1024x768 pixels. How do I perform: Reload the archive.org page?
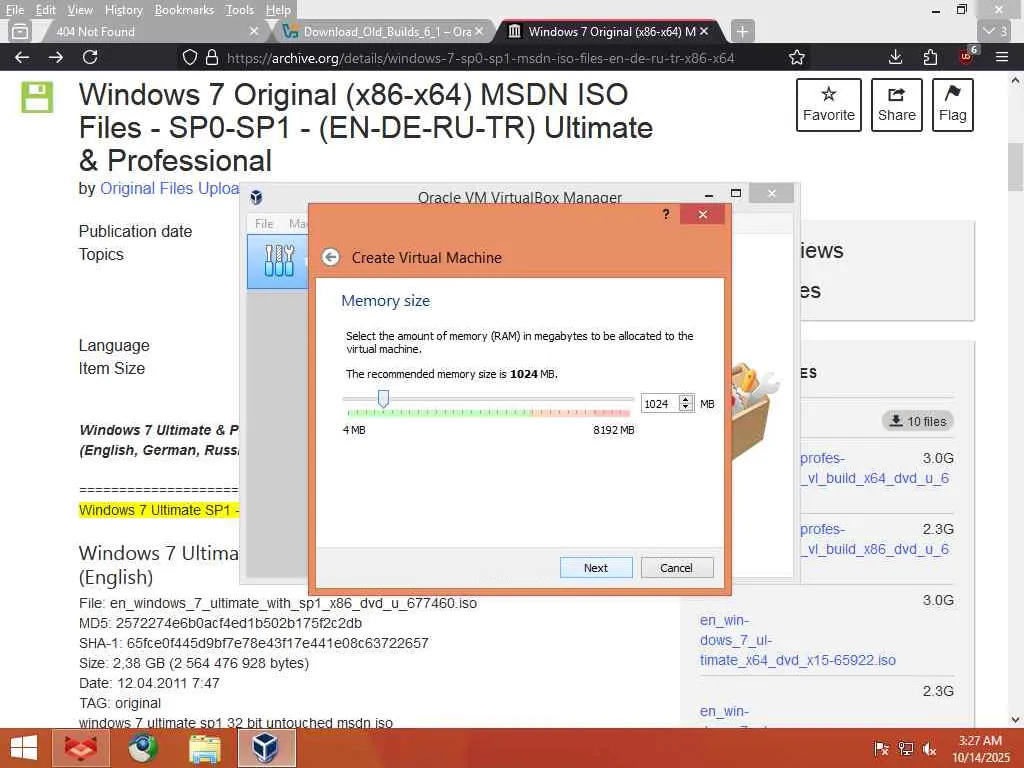(x=90, y=57)
